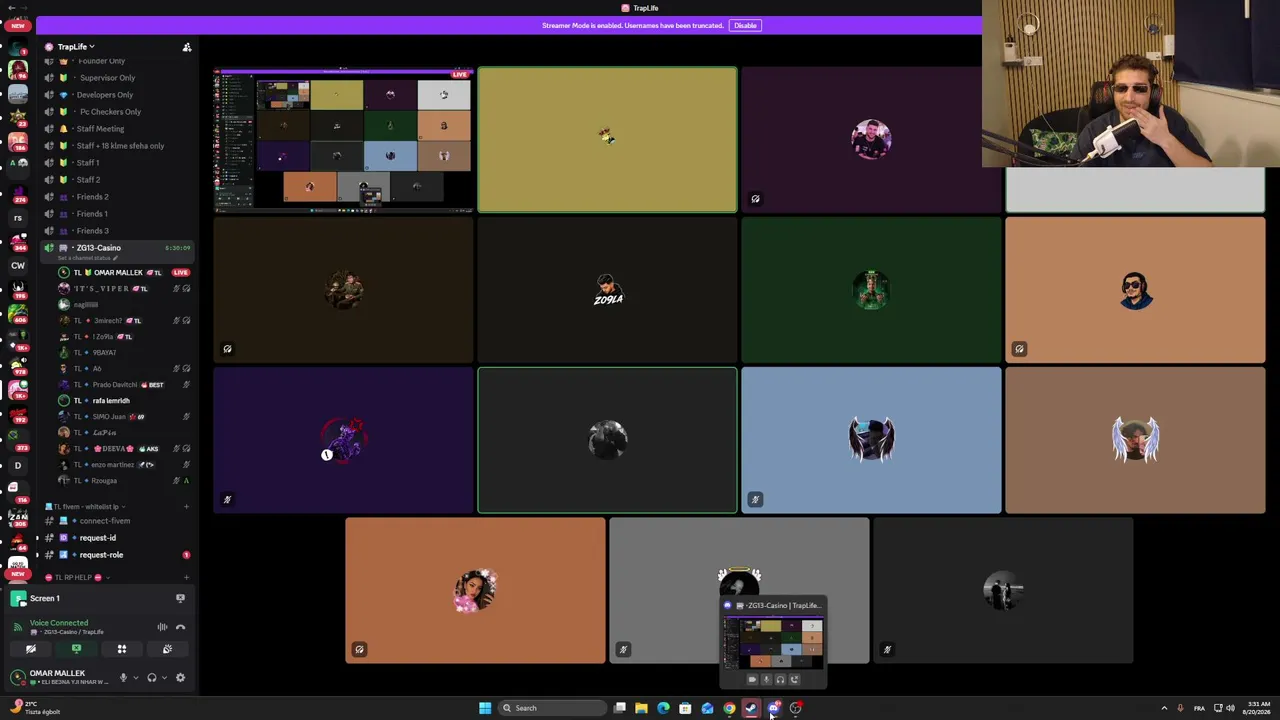Screen dimensions: 1280x720
Task: Open User Settings gear icon
Action: [x=180, y=678]
